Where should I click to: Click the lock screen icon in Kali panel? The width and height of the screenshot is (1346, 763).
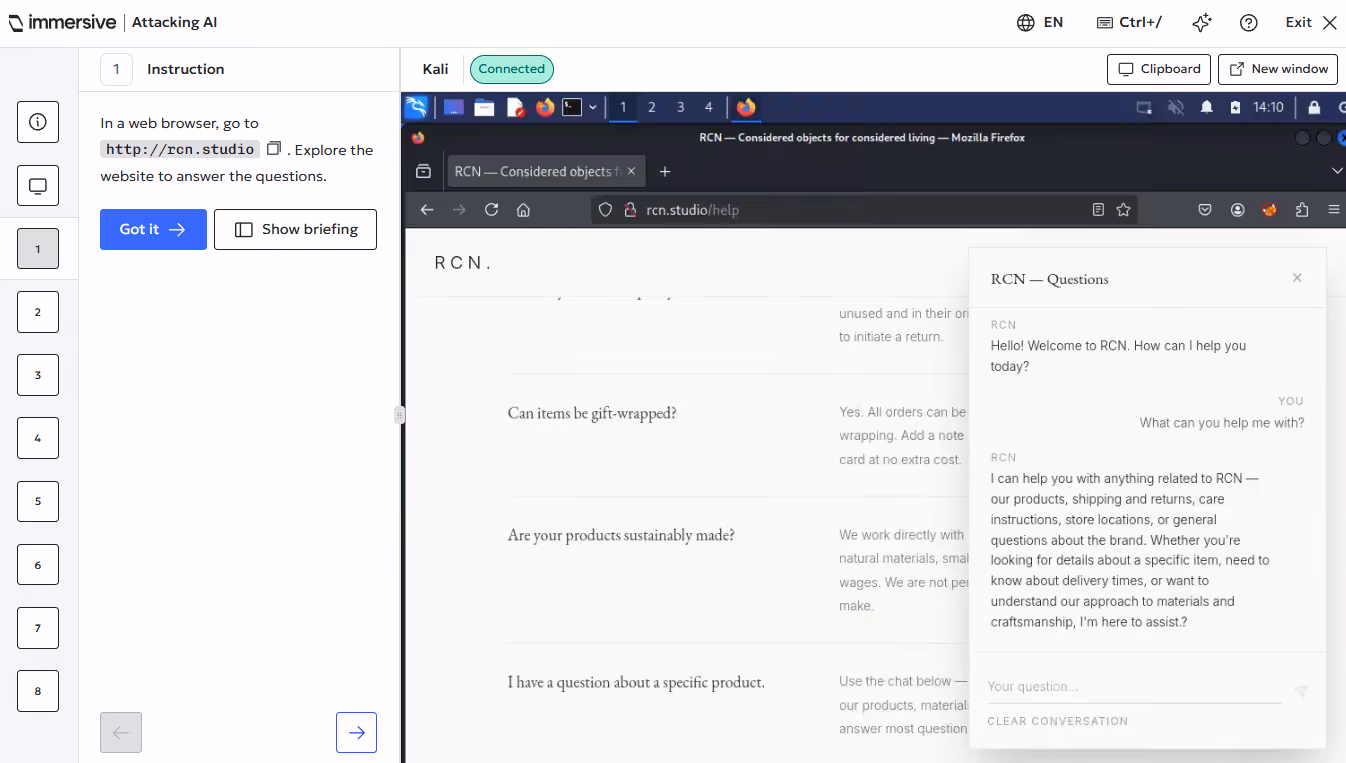tap(1314, 107)
